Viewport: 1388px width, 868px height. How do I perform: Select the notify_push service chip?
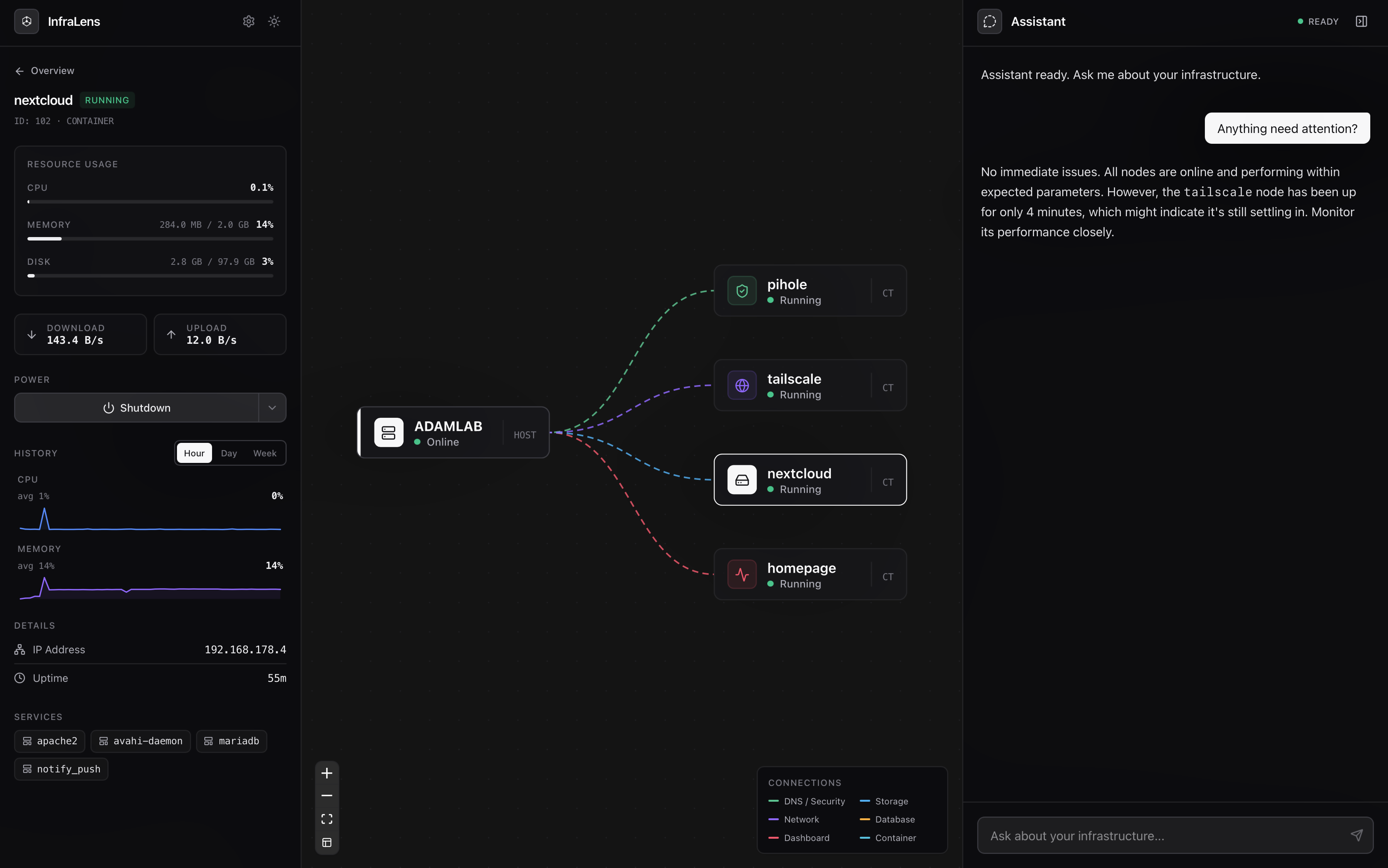[61, 769]
